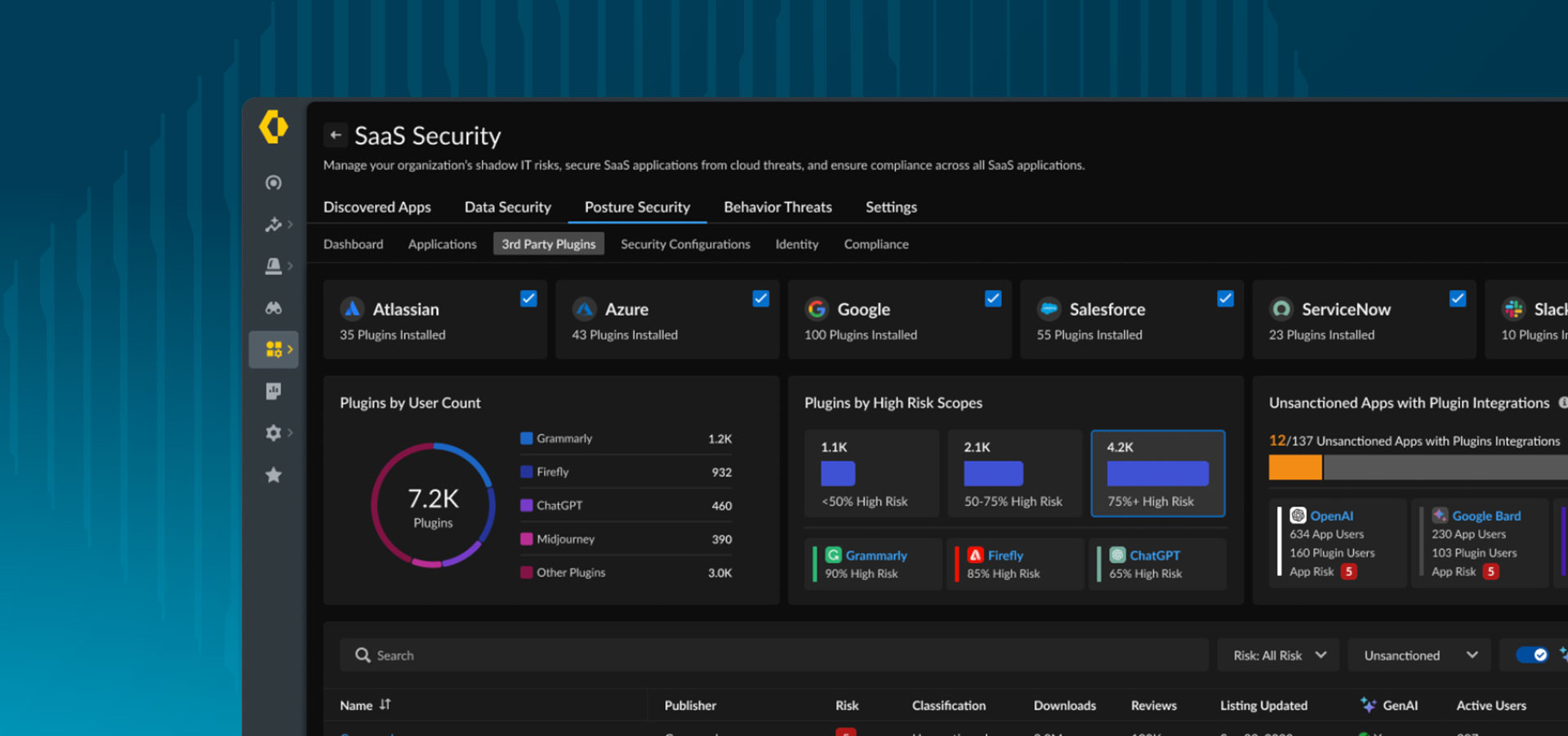Screen dimensions: 1568x736
Task: Select the plugins/apps icon in the sidebar
Action: 270,349
